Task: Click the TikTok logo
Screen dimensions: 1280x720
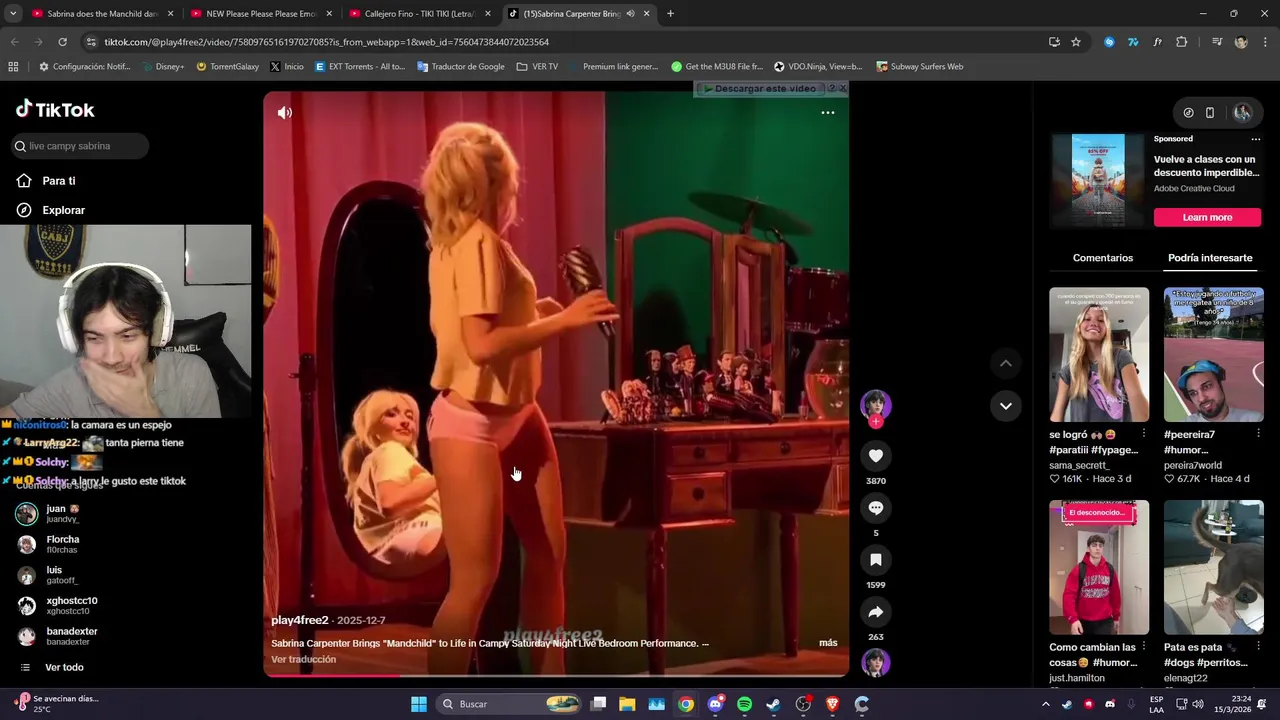Action: click(55, 109)
